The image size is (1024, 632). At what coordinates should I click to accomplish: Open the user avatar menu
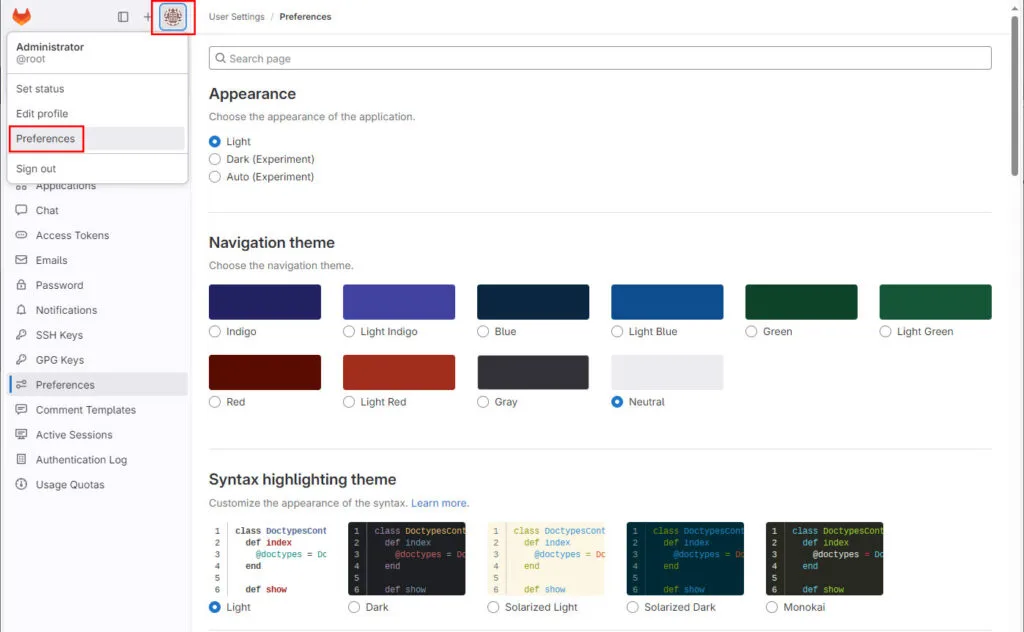pyautogui.click(x=173, y=17)
